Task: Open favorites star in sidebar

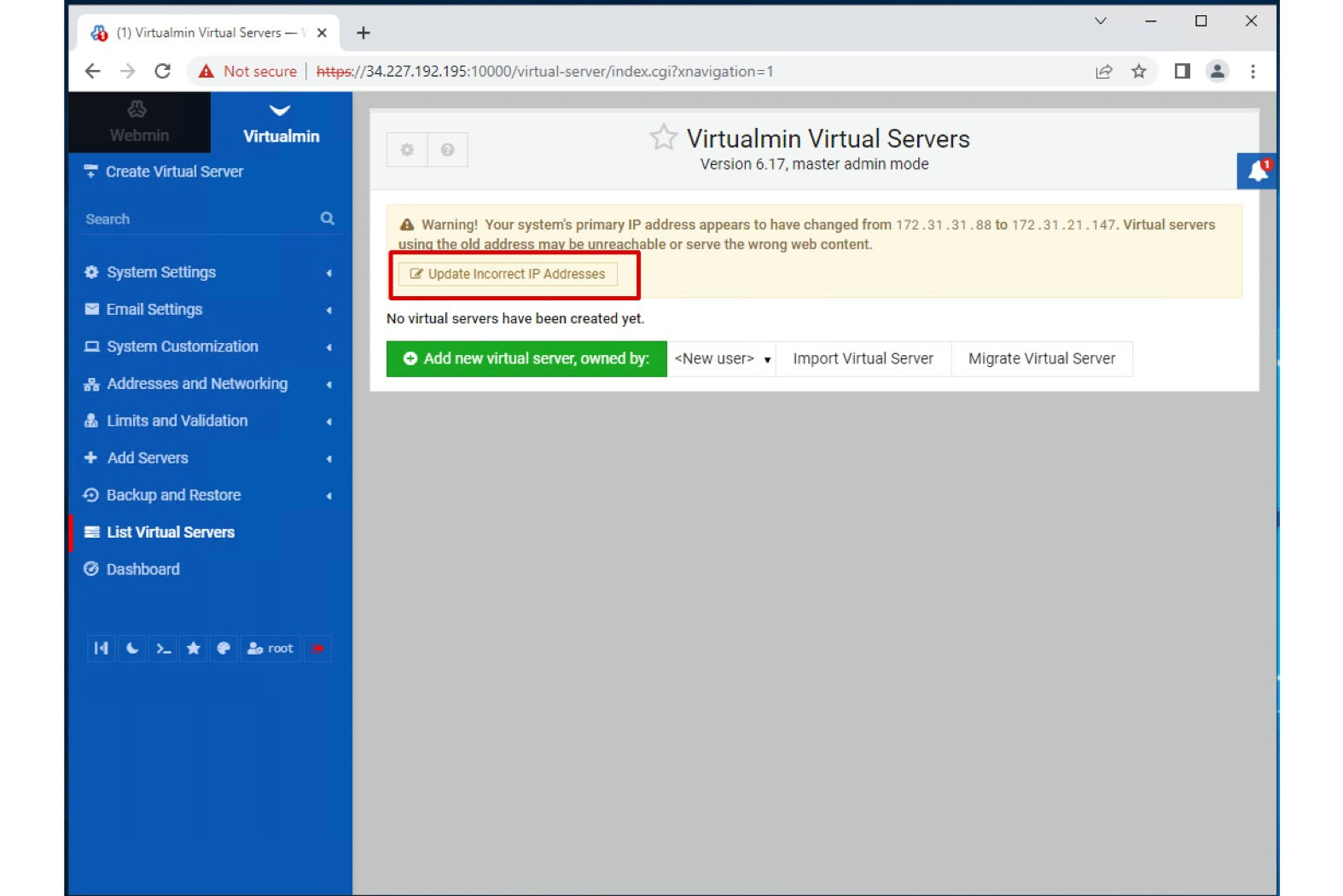Action: click(x=194, y=649)
